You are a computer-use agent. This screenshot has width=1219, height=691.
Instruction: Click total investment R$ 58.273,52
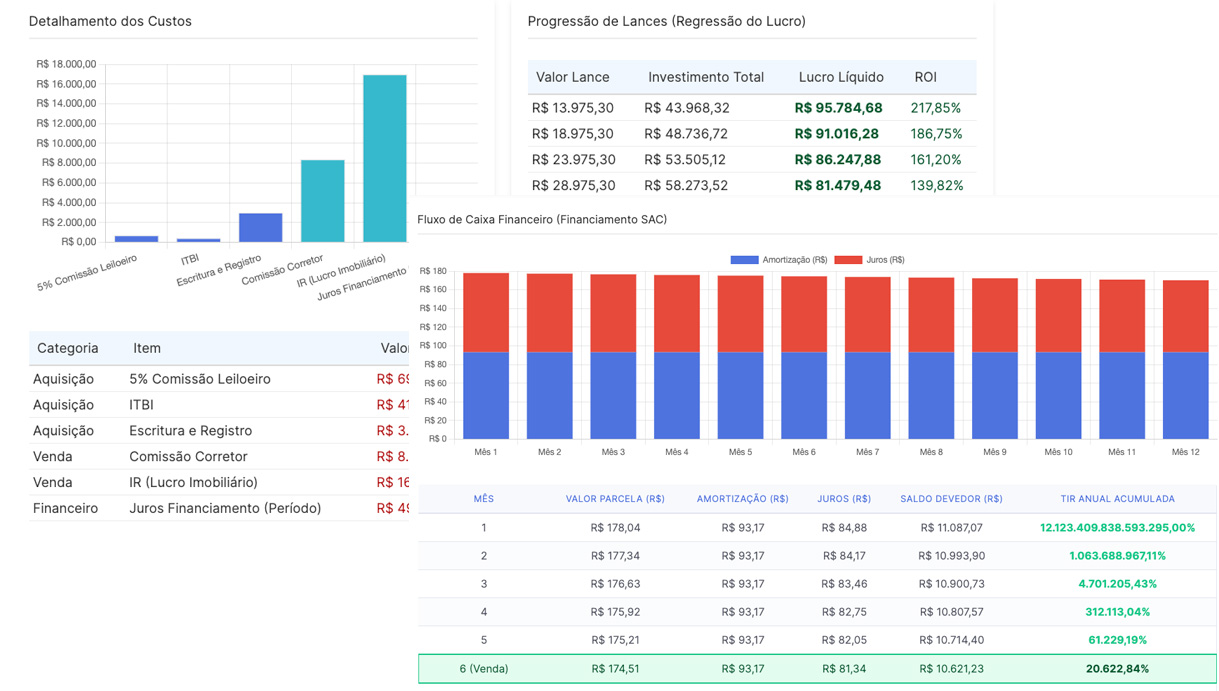686,186
